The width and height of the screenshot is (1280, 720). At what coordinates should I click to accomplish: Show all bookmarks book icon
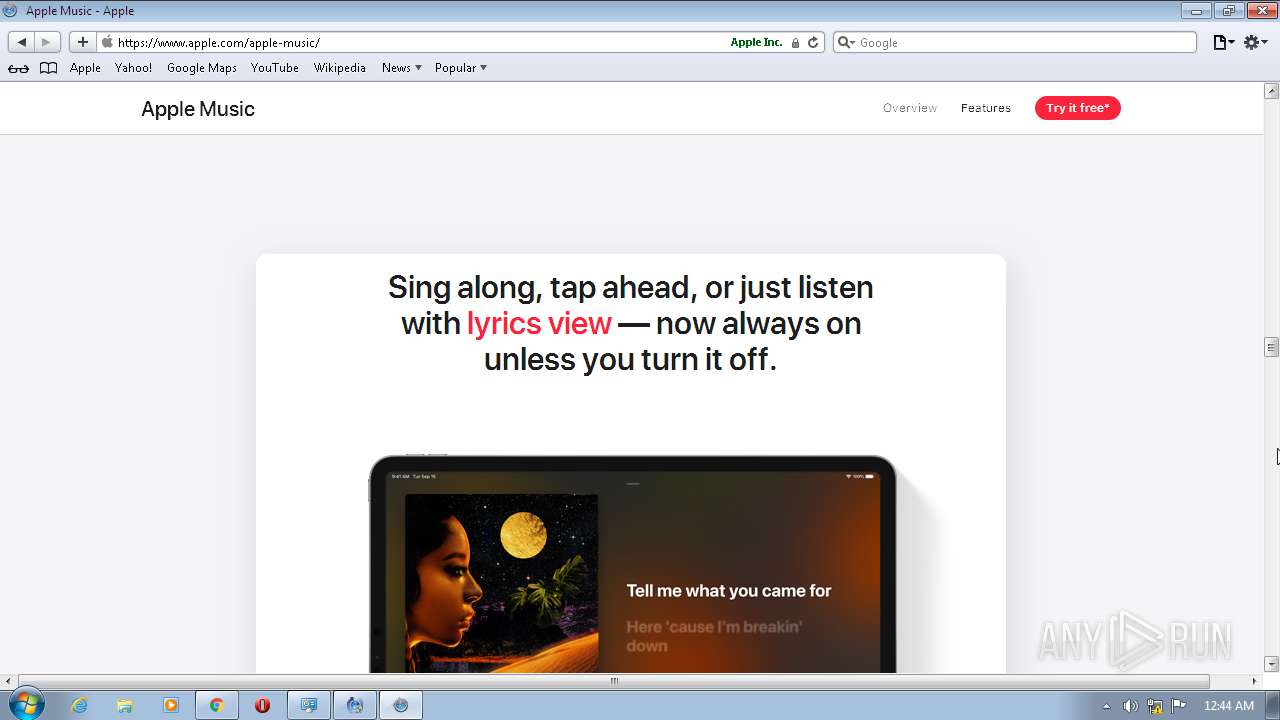point(48,68)
